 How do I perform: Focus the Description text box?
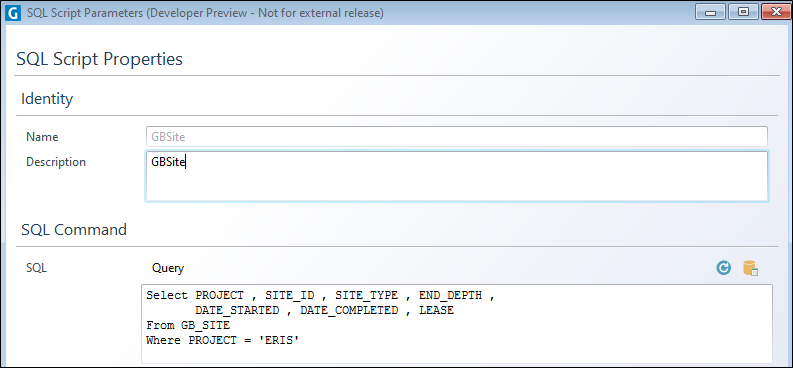(x=456, y=176)
